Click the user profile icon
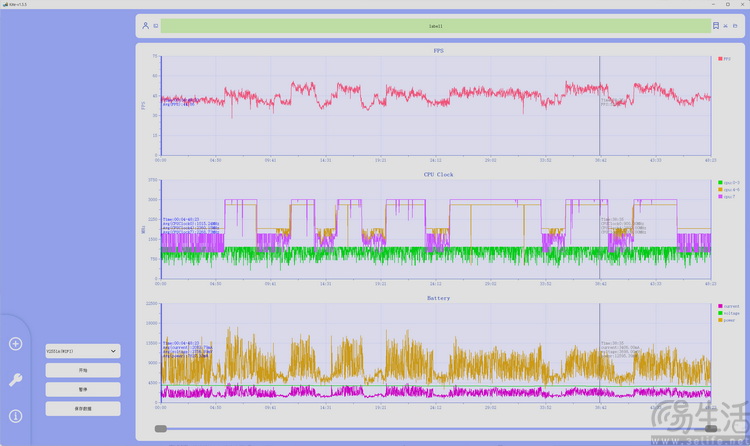Screen dimensions: 750x446 (x=146, y=26)
